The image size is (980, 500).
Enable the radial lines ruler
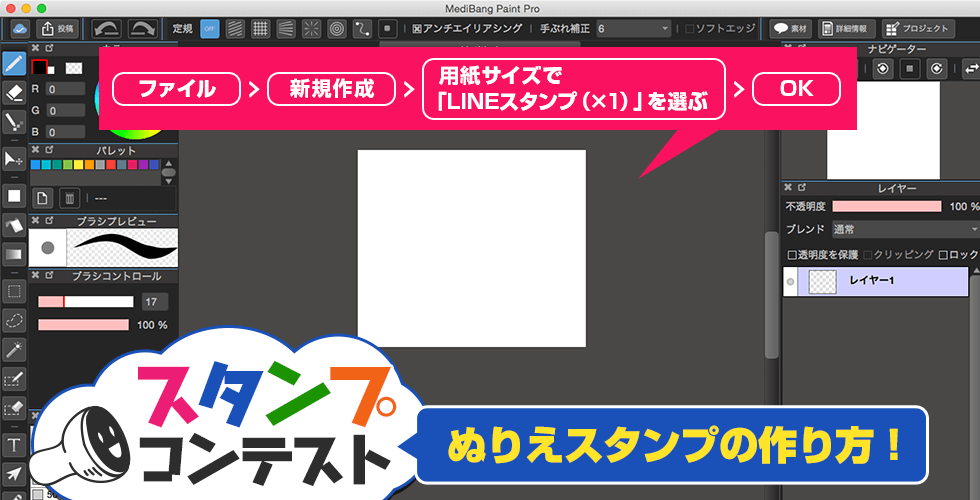(311, 29)
